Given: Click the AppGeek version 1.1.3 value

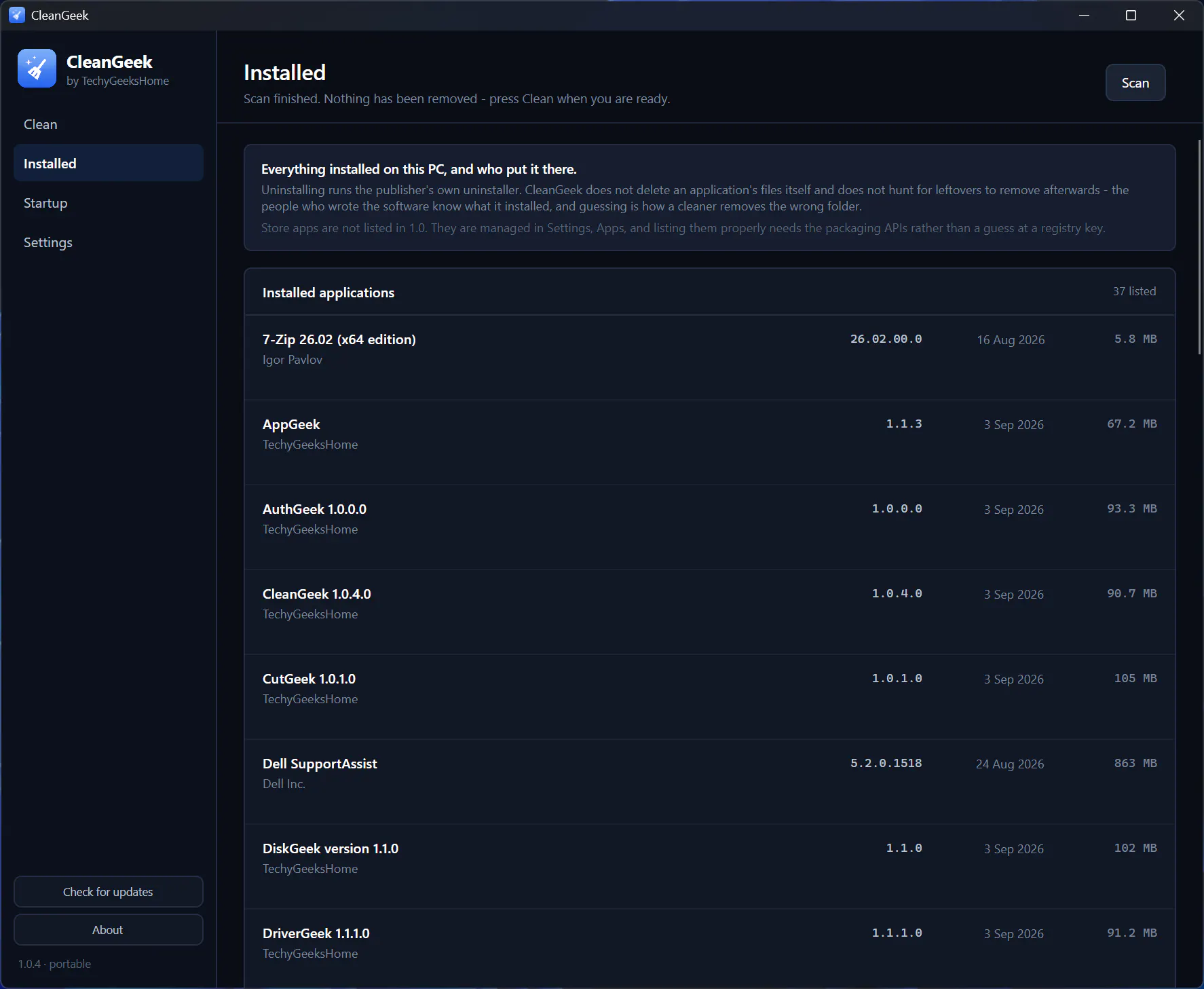Looking at the screenshot, I should click(x=904, y=424).
